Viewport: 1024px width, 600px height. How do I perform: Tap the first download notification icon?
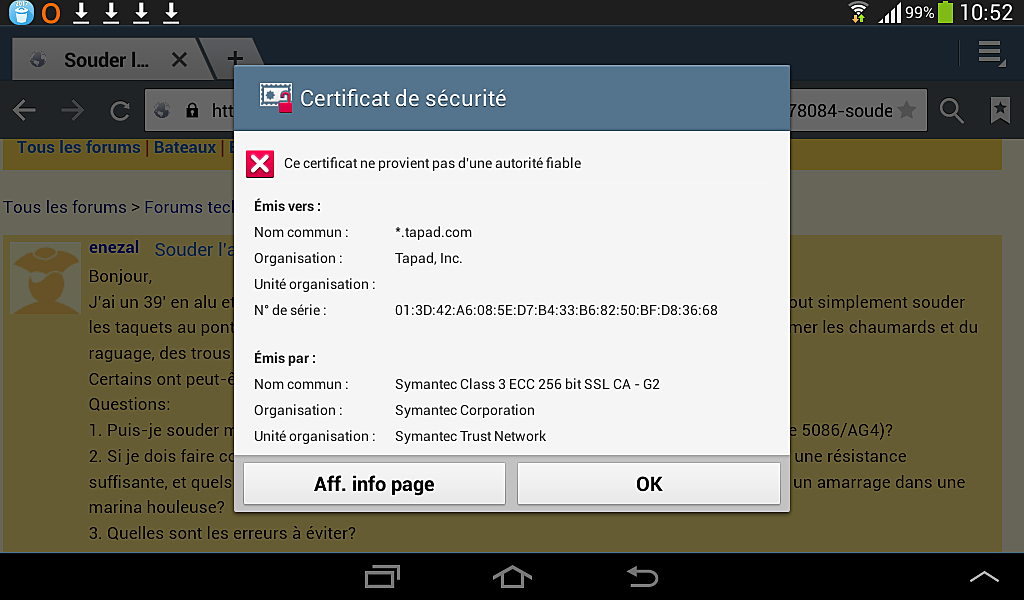pyautogui.click(x=81, y=12)
